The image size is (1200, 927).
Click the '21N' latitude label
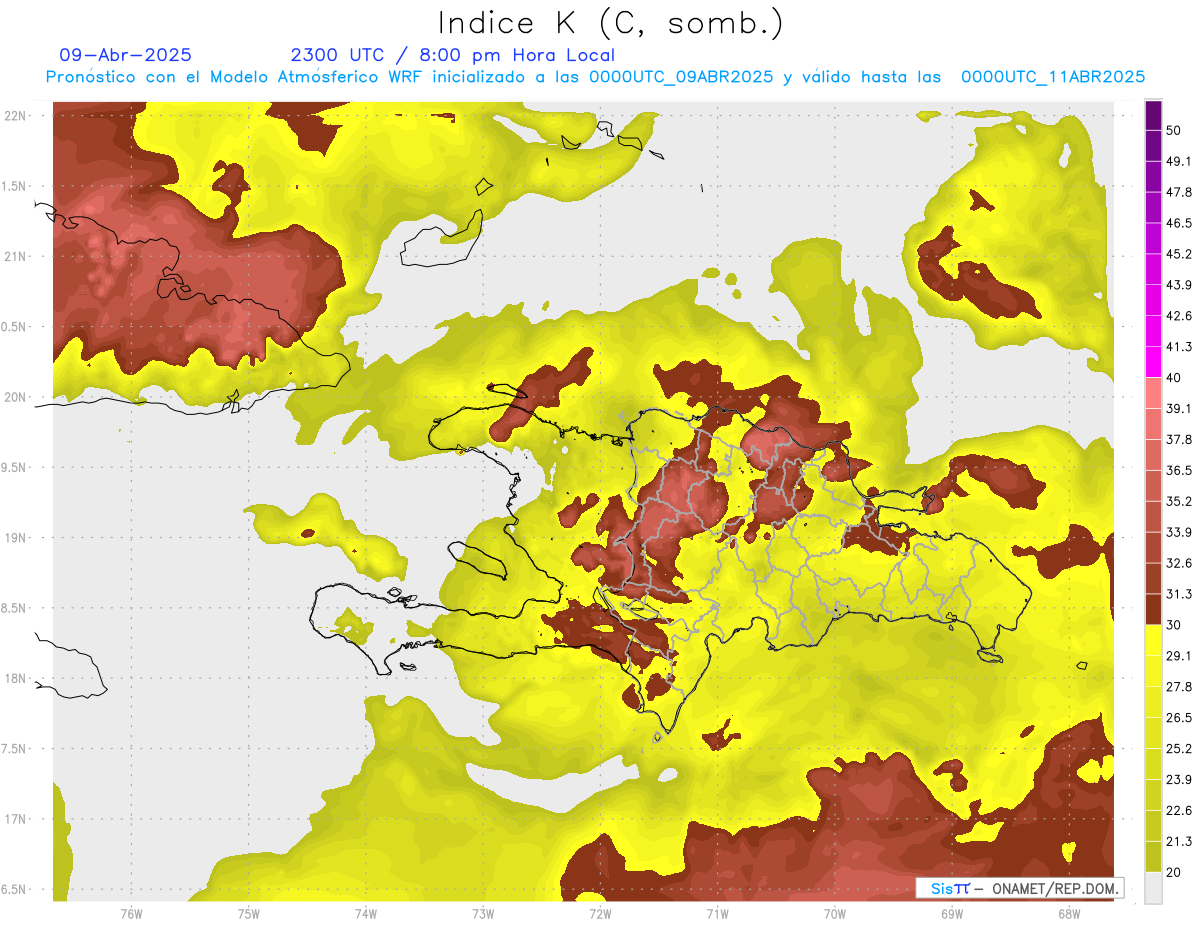tap(15, 257)
